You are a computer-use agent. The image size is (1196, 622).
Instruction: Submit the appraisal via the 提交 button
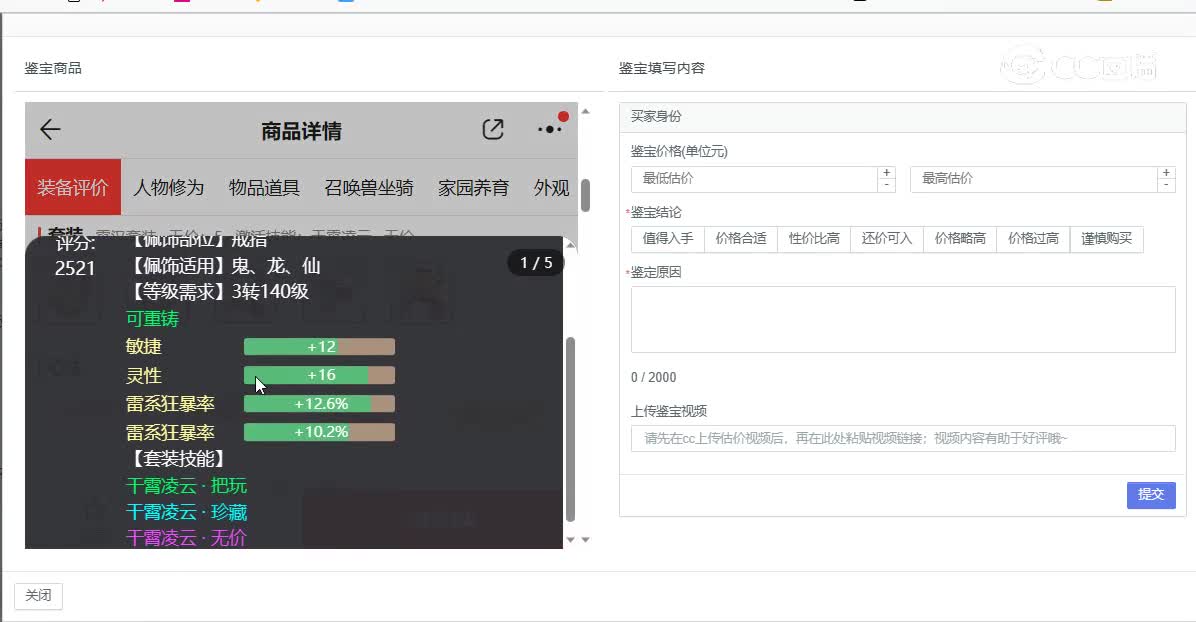coord(1151,495)
